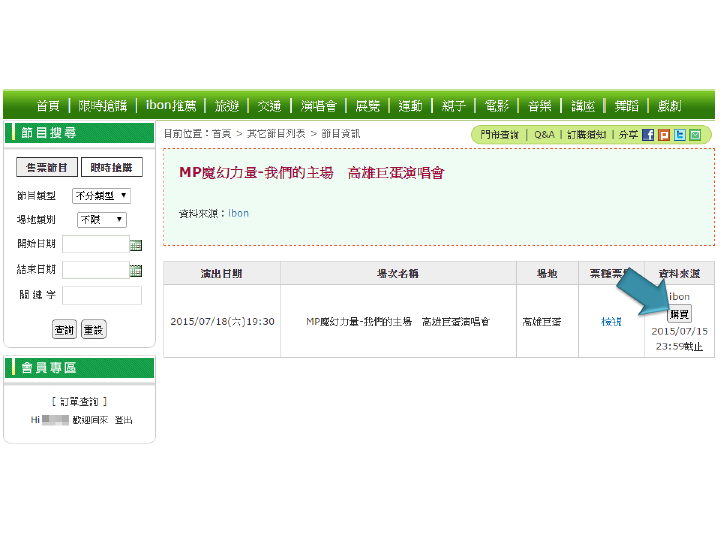
Task: Click the 關鍵字 keyword input field
Action: [x=102, y=296]
